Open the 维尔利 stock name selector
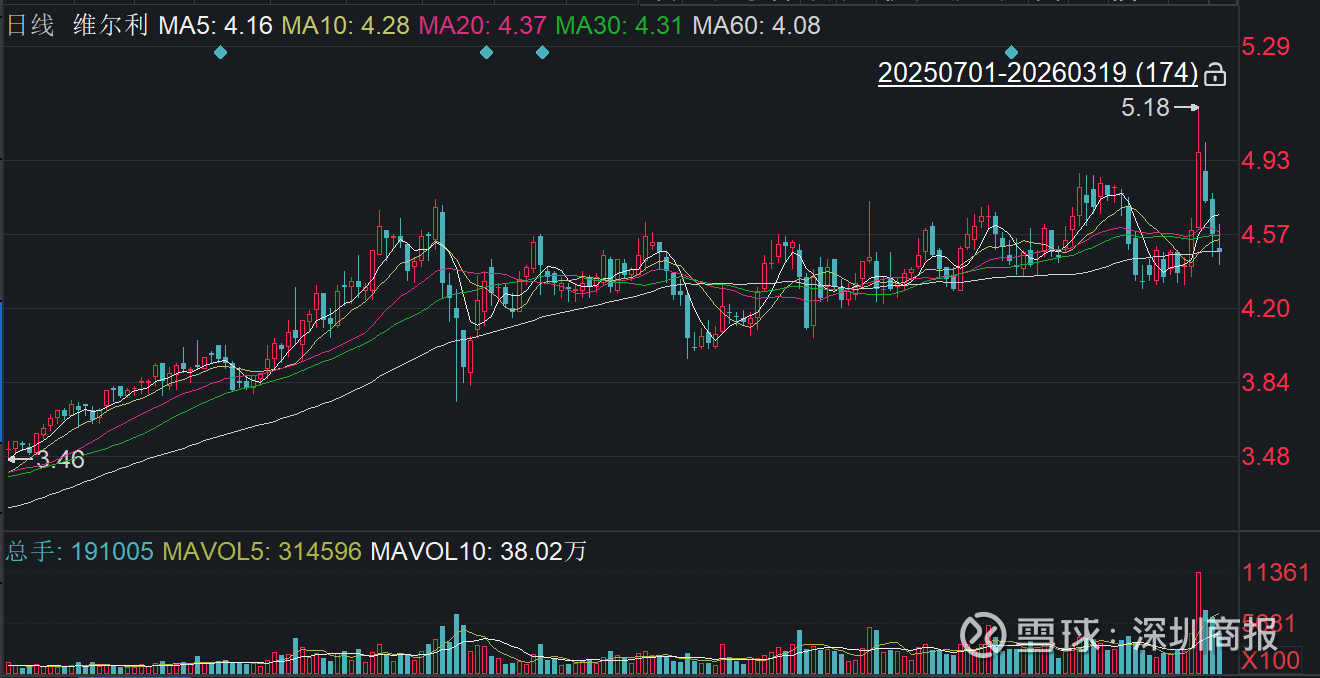The width and height of the screenshot is (1320, 678). [x=110, y=25]
